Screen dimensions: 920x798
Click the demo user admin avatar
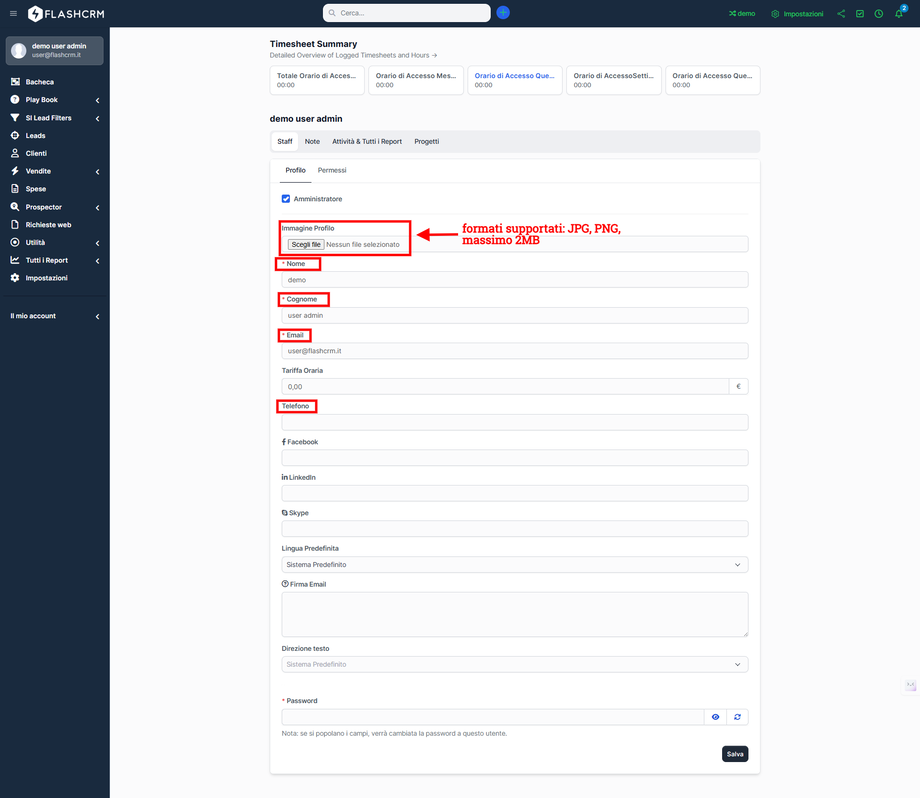[x=19, y=50]
